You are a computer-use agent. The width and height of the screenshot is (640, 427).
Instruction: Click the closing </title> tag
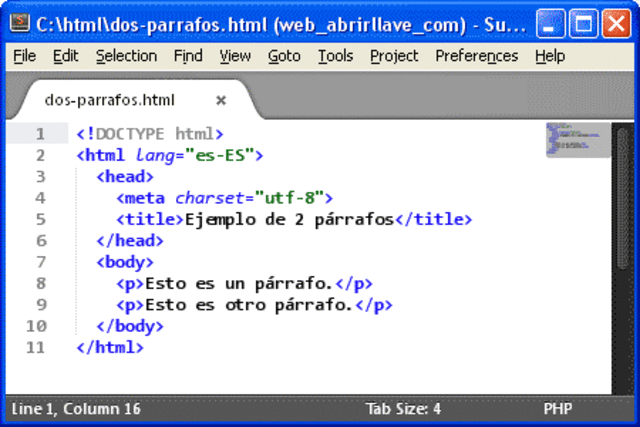pyautogui.click(x=433, y=220)
